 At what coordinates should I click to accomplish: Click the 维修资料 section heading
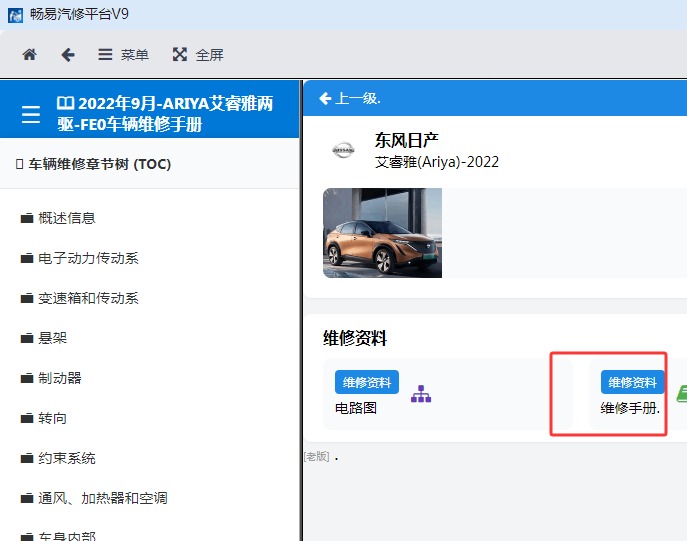[x=355, y=338]
